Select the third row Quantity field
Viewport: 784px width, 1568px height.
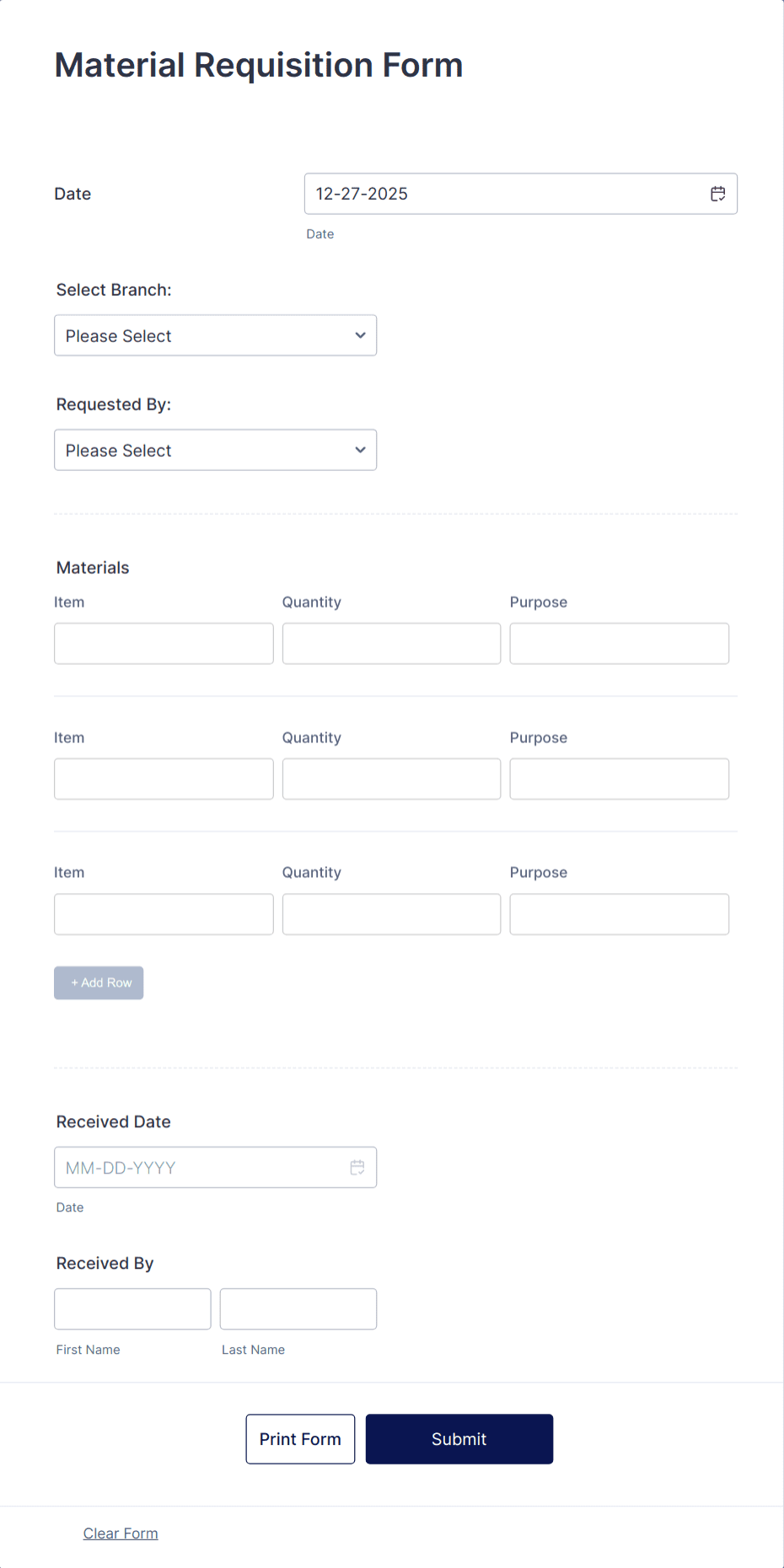coord(391,913)
